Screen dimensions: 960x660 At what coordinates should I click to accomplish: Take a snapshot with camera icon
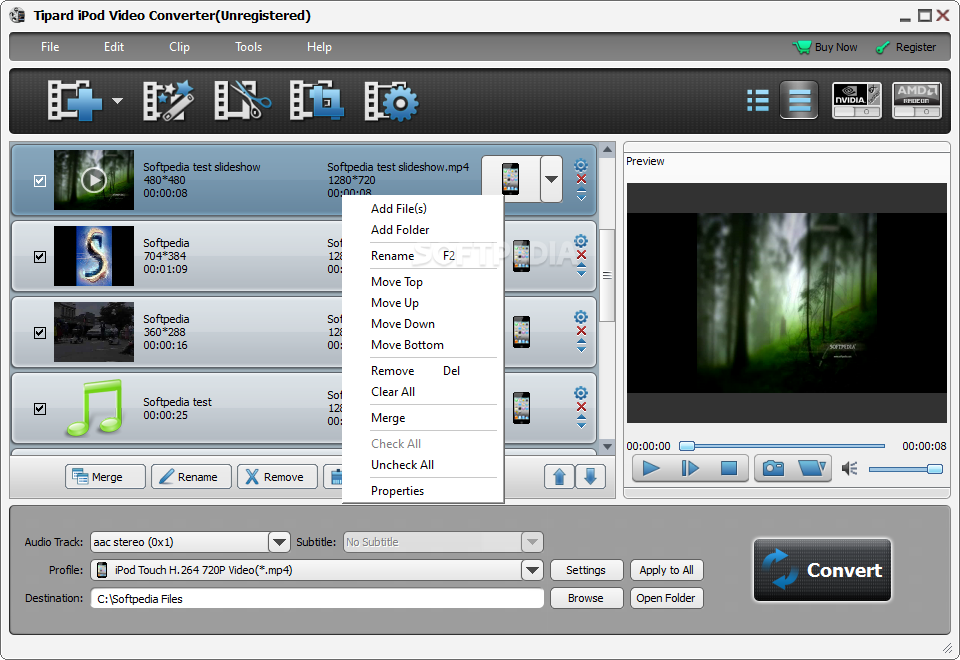(x=773, y=468)
